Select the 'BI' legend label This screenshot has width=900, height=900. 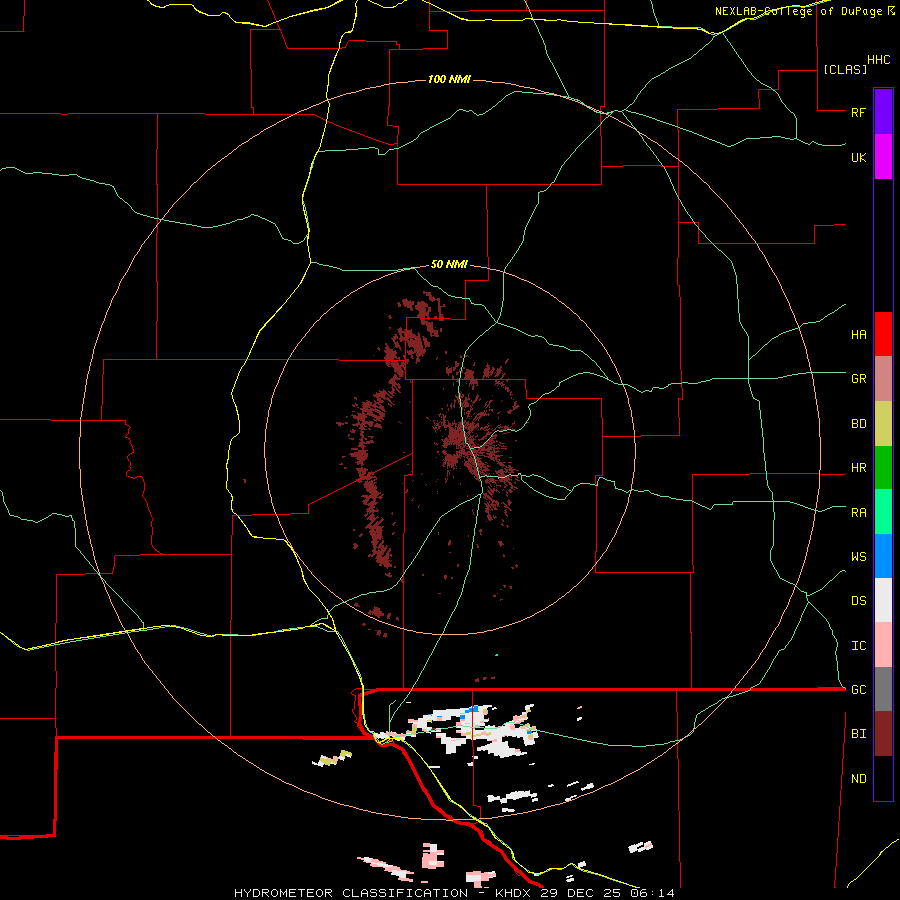[x=858, y=734]
